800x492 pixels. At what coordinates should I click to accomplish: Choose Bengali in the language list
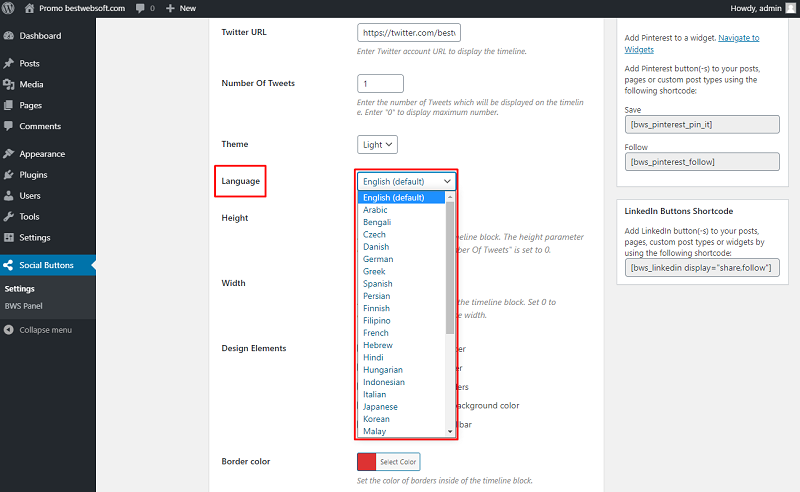pyautogui.click(x=402, y=222)
